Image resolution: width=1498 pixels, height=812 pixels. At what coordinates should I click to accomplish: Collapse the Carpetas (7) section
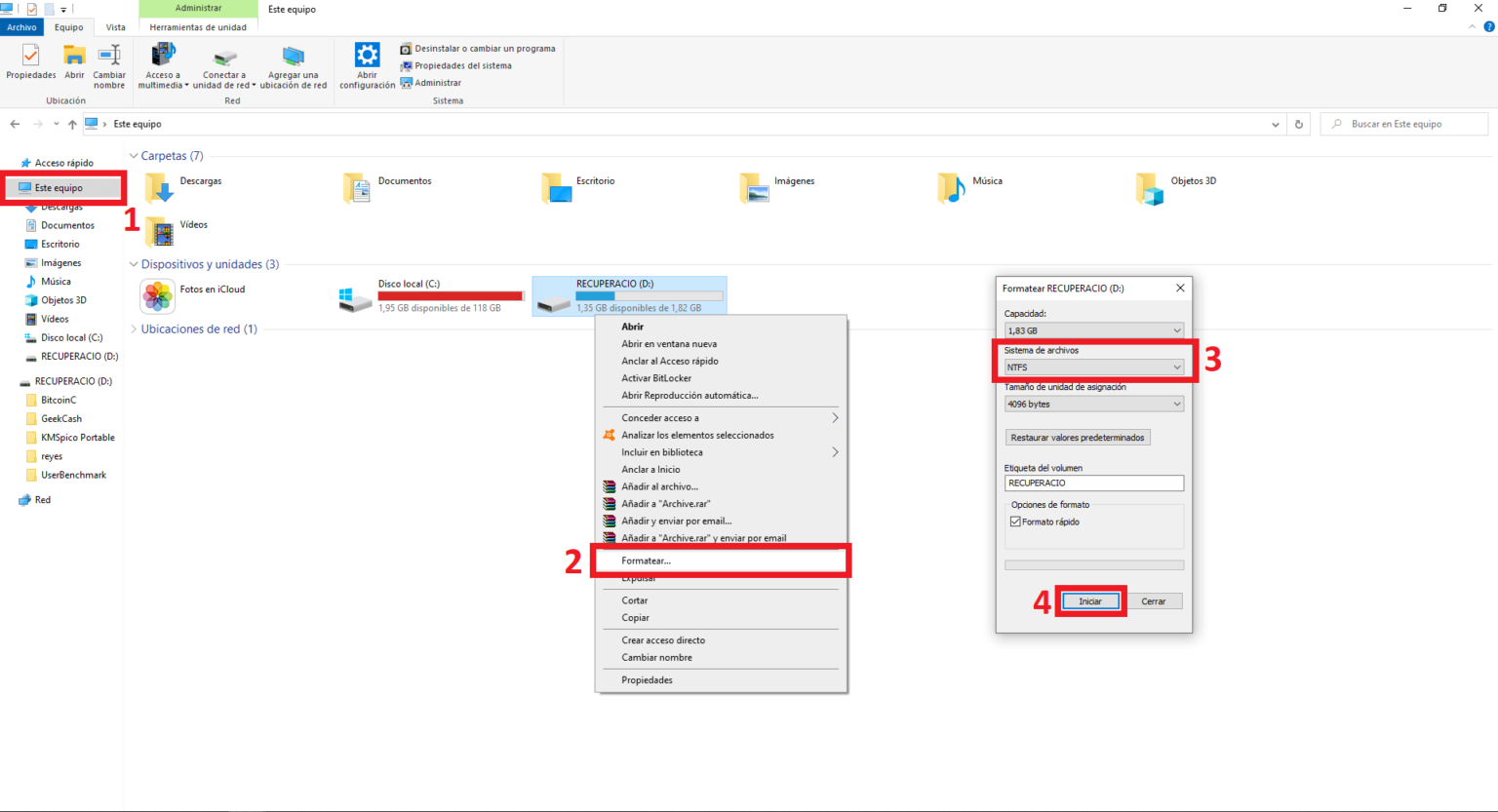134,156
